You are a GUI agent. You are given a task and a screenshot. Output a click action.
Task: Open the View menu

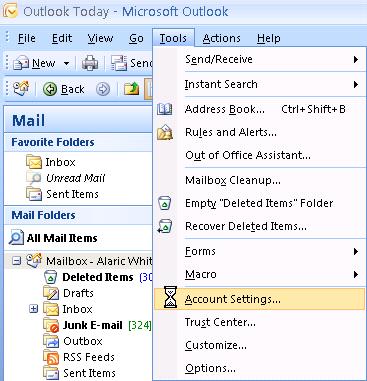point(100,38)
